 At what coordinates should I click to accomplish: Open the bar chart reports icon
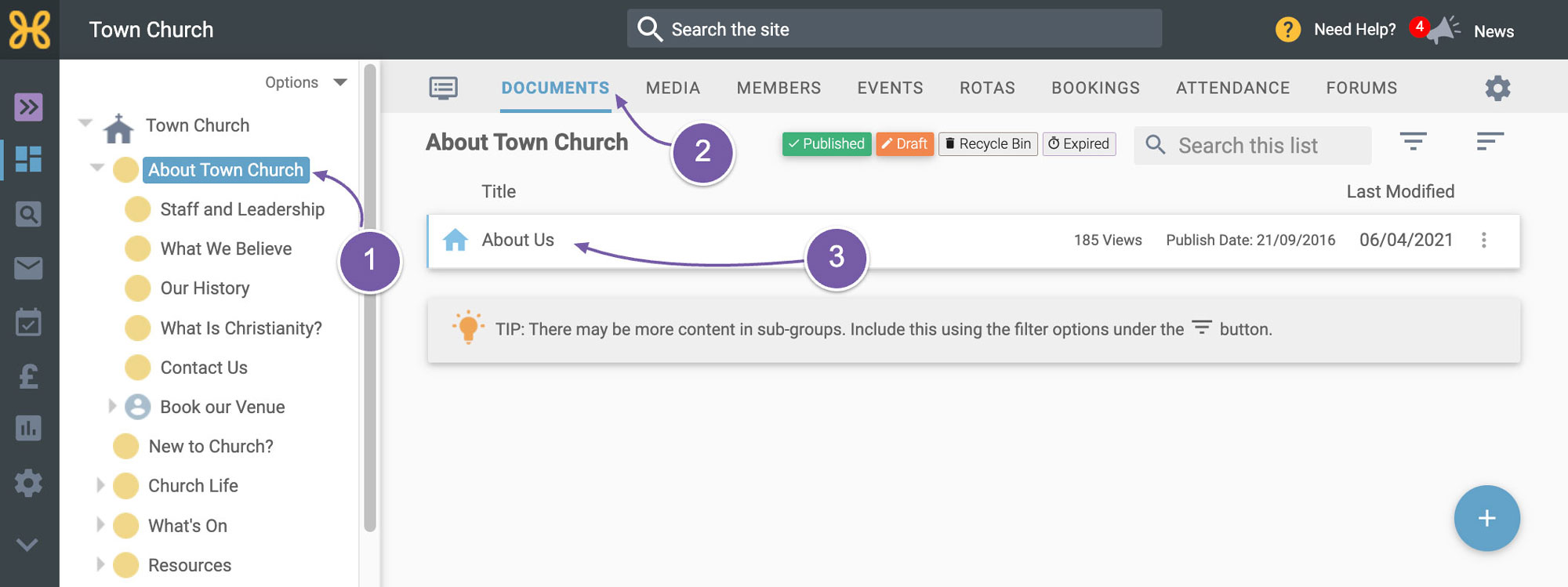click(x=28, y=428)
